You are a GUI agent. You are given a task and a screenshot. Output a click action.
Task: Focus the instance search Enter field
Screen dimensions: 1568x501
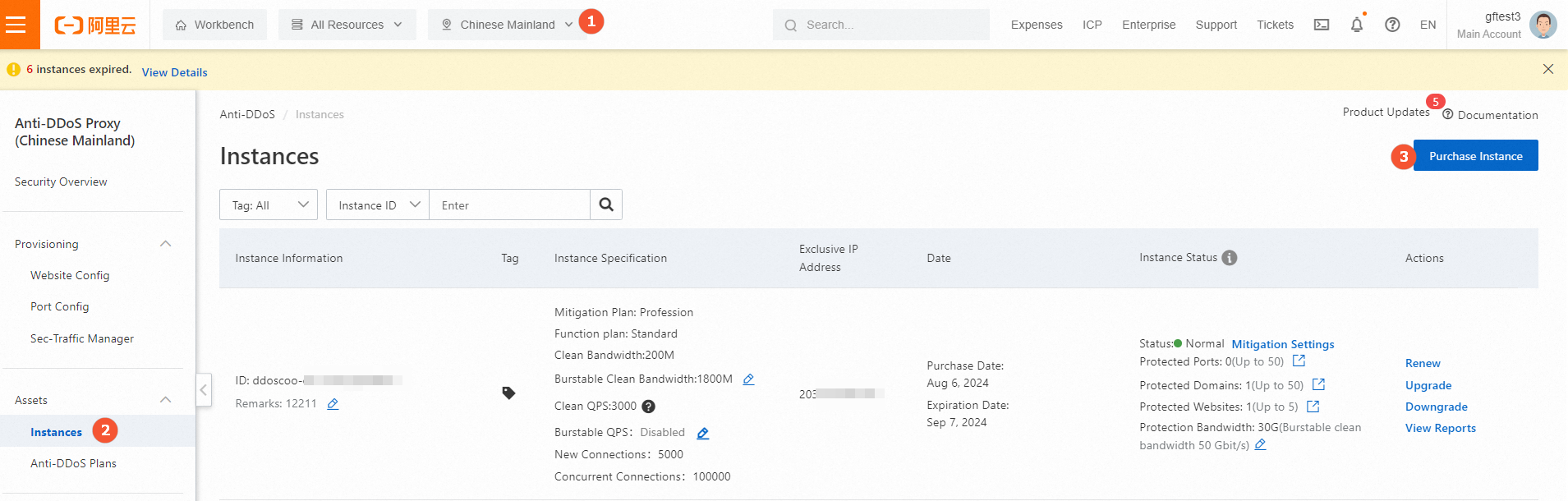click(509, 205)
